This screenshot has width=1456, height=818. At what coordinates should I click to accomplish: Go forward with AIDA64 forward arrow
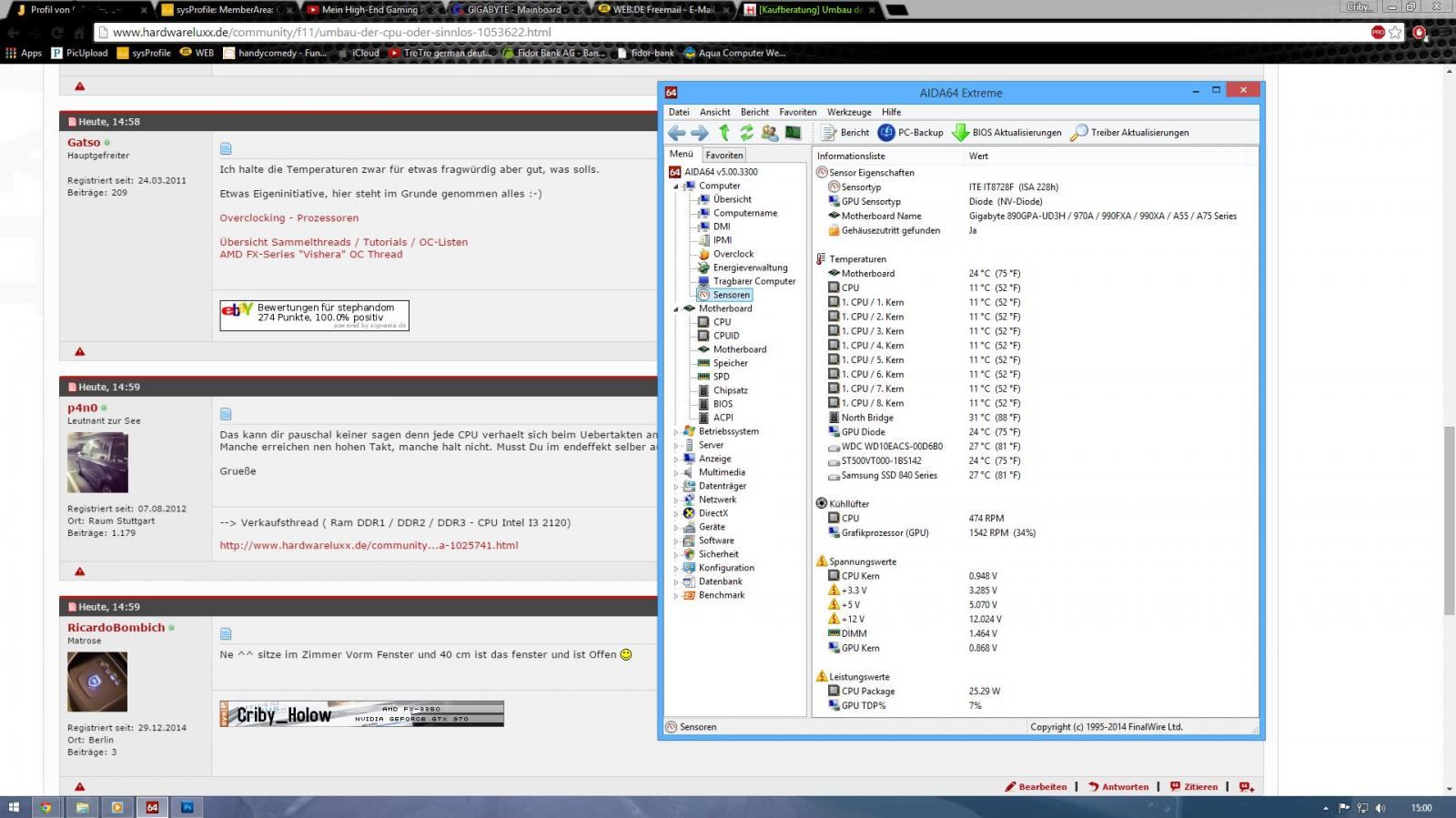tap(699, 133)
